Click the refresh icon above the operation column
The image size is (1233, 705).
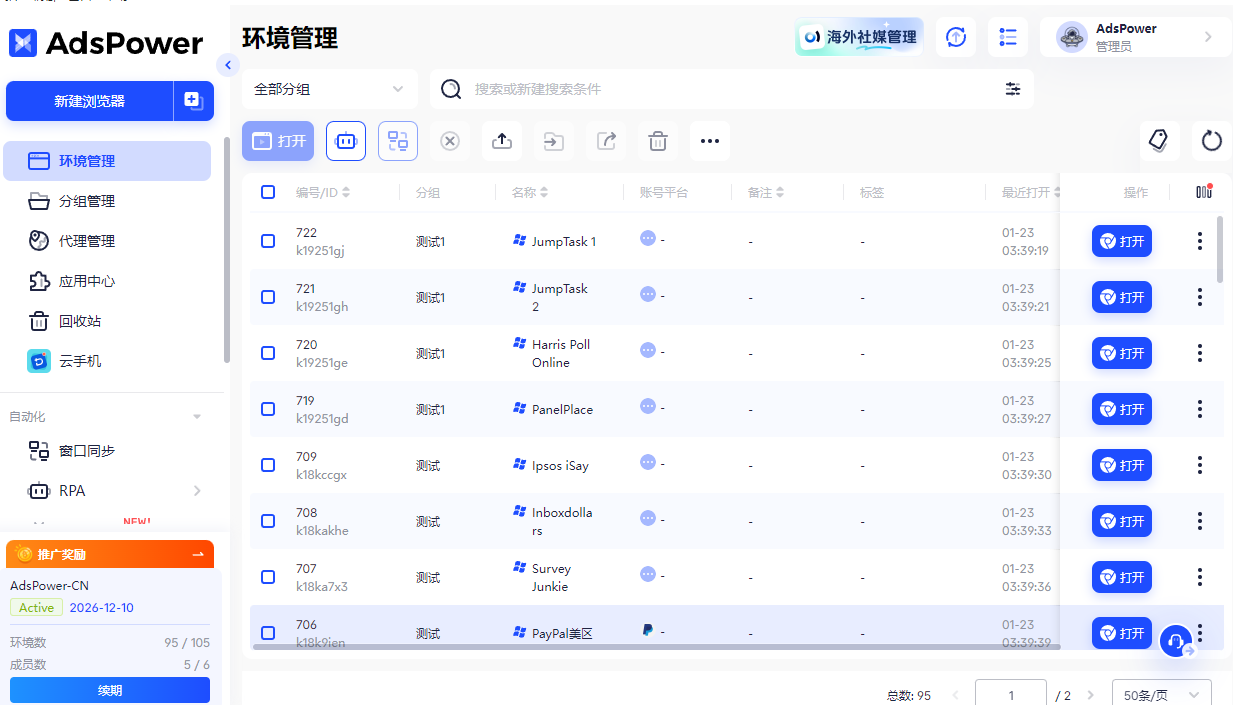pyautogui.click(x=1211, y=141)
